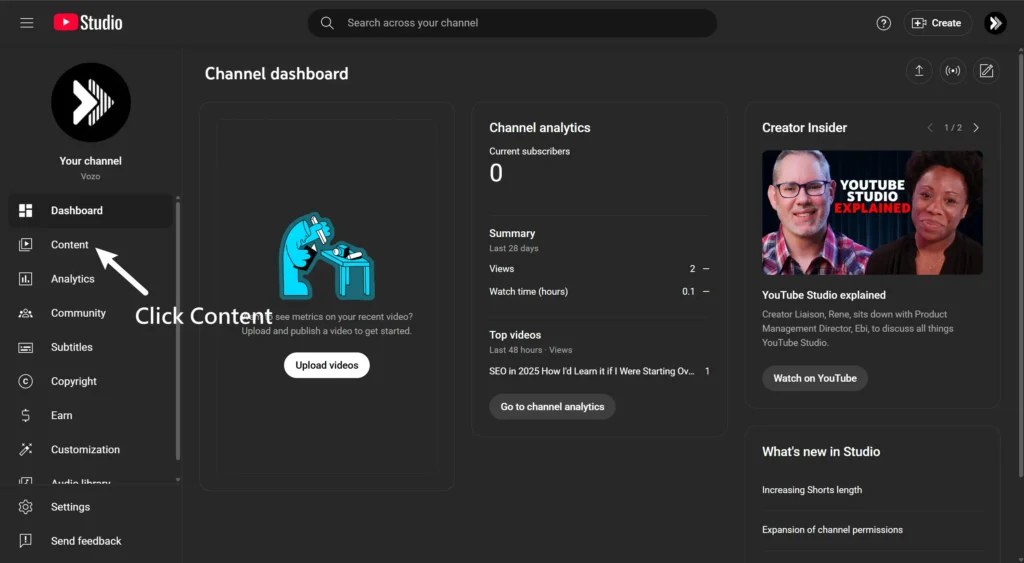Open Copyright in sidebar
This screenshot has height=563, width=1024.
(91, 381)
